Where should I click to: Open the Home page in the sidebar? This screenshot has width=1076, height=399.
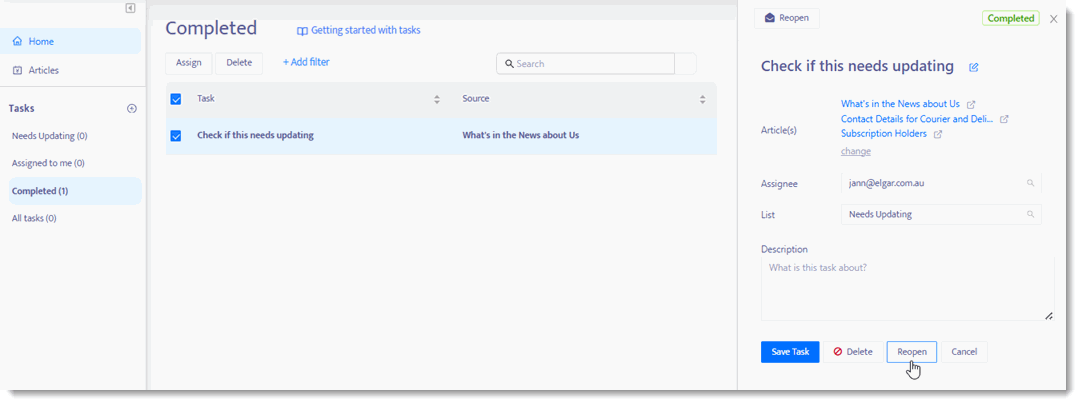(x=72, y=41)
